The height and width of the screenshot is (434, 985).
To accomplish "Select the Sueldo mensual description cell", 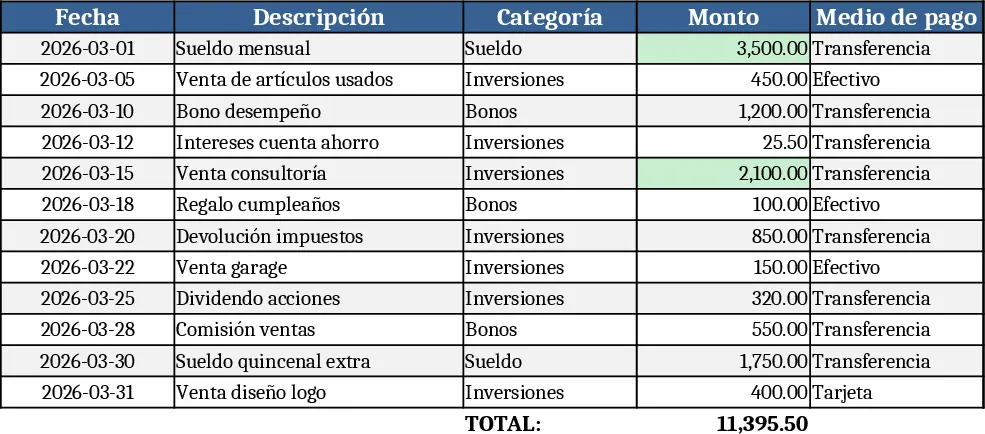I will pyautogui.click(x=318, y=48).
